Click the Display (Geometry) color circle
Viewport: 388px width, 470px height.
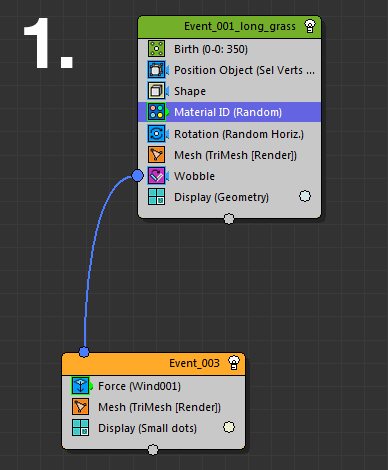[305, 196]
